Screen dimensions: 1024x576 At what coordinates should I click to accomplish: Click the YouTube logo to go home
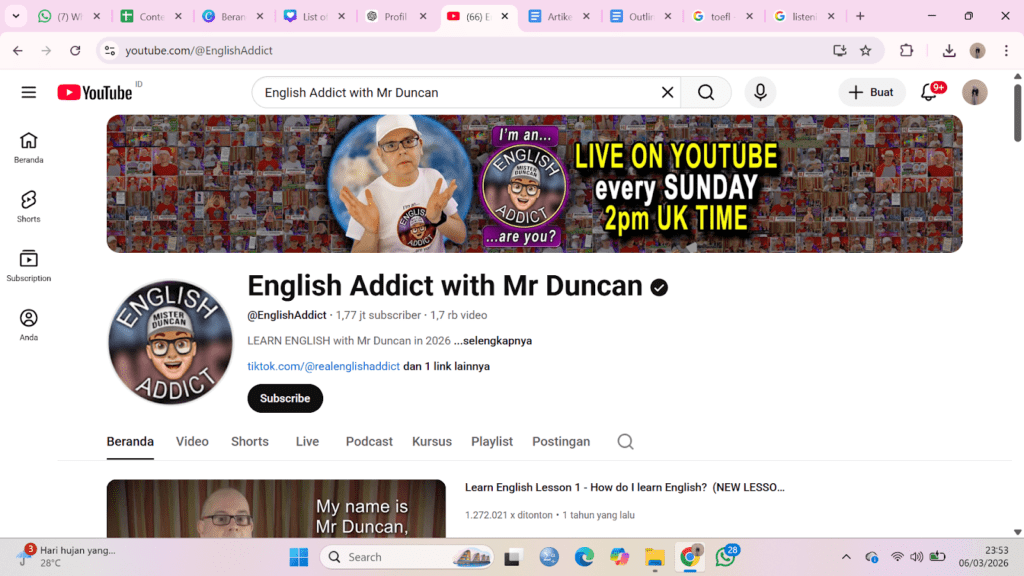click(x=95, y=92)
